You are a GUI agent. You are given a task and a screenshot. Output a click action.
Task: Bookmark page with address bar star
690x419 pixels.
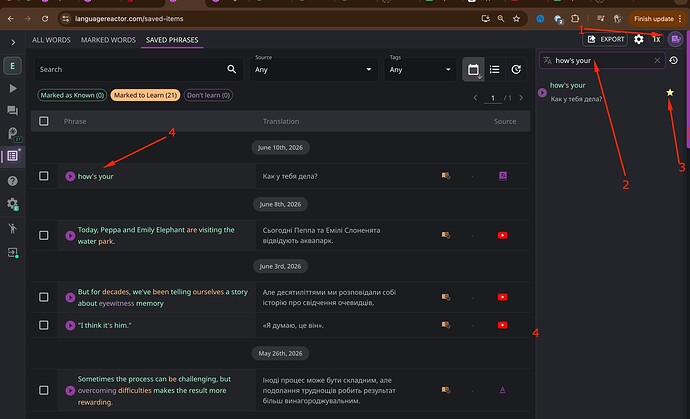(516, 18)
